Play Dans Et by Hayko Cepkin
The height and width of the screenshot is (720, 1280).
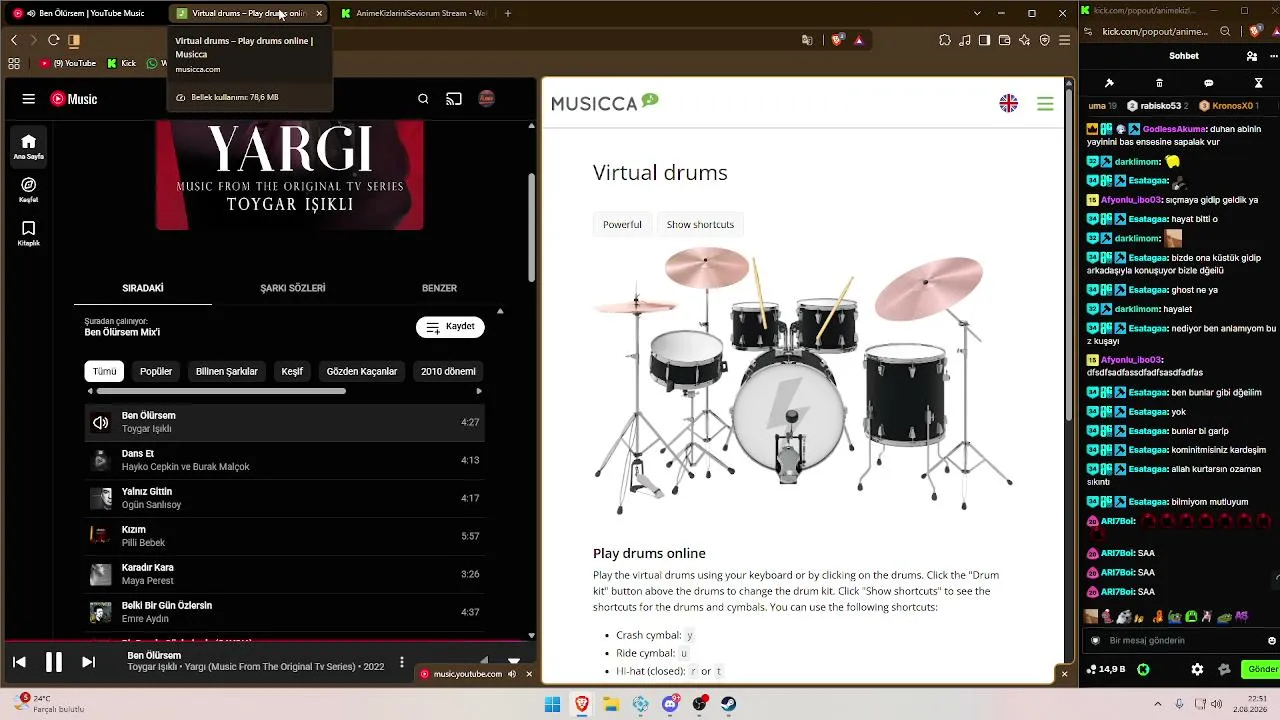click(285, 460)
